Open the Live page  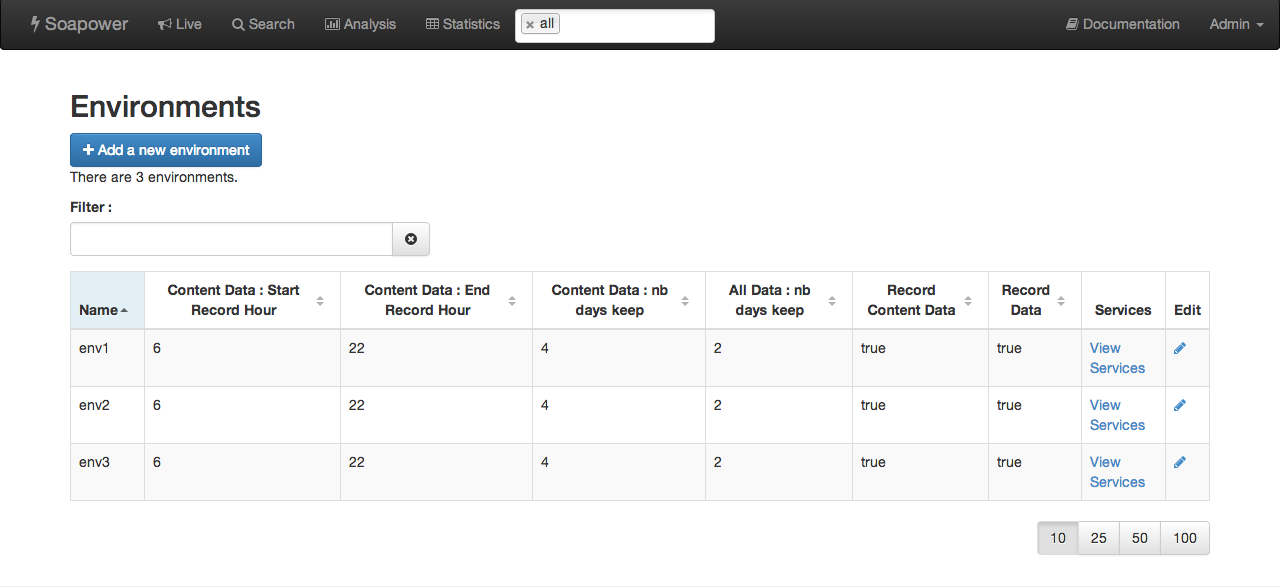180,24
